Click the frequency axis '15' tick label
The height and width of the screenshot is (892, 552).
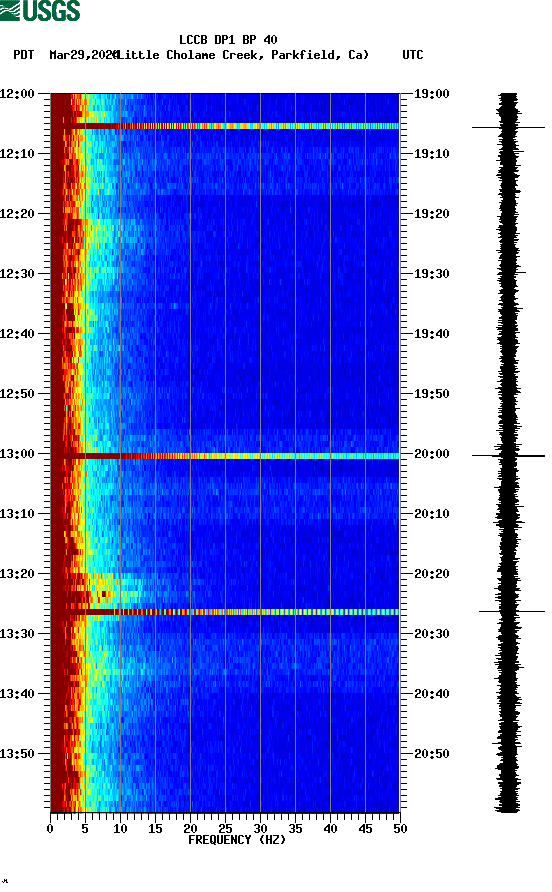click(155, 829)
